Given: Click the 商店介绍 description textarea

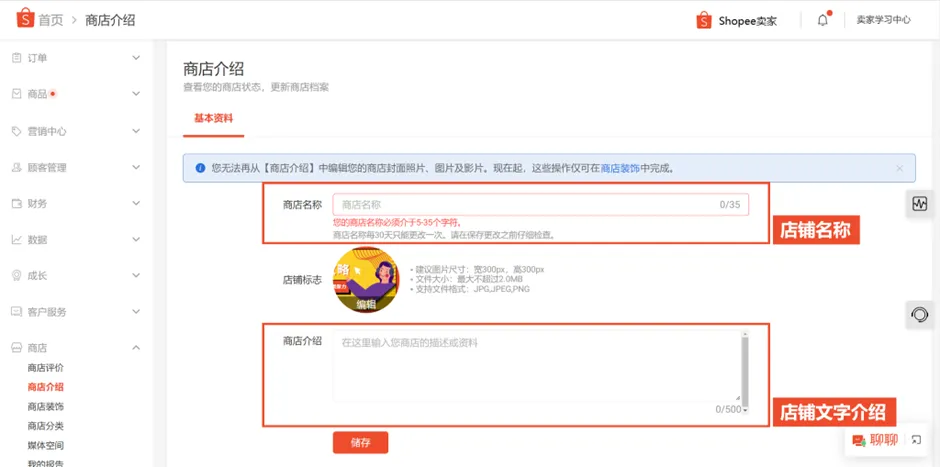Looking at the screenshot, I should pyautogui.click(x=537, y=365).
